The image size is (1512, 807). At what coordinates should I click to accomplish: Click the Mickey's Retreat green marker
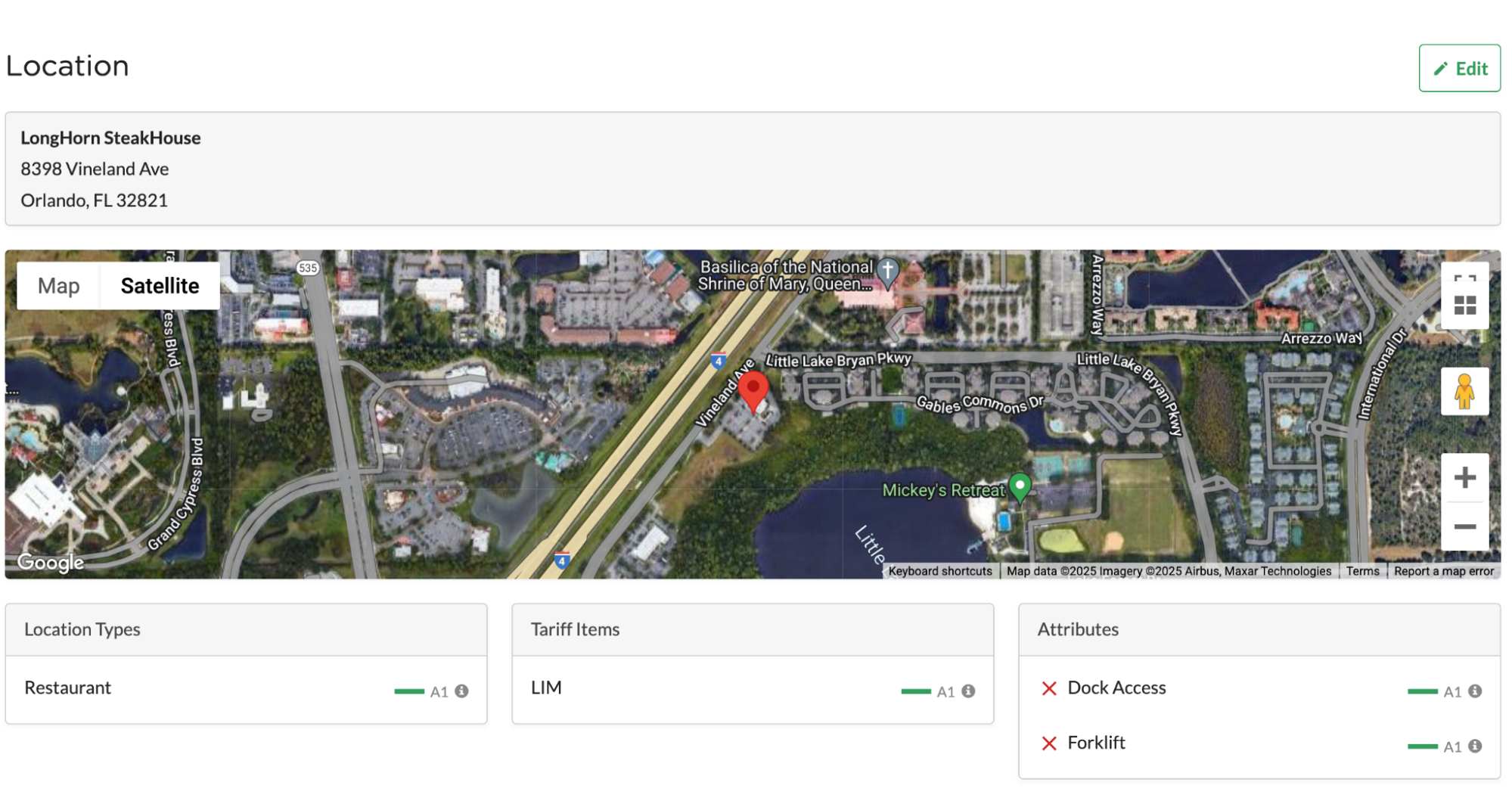(x=1020, y=486)
